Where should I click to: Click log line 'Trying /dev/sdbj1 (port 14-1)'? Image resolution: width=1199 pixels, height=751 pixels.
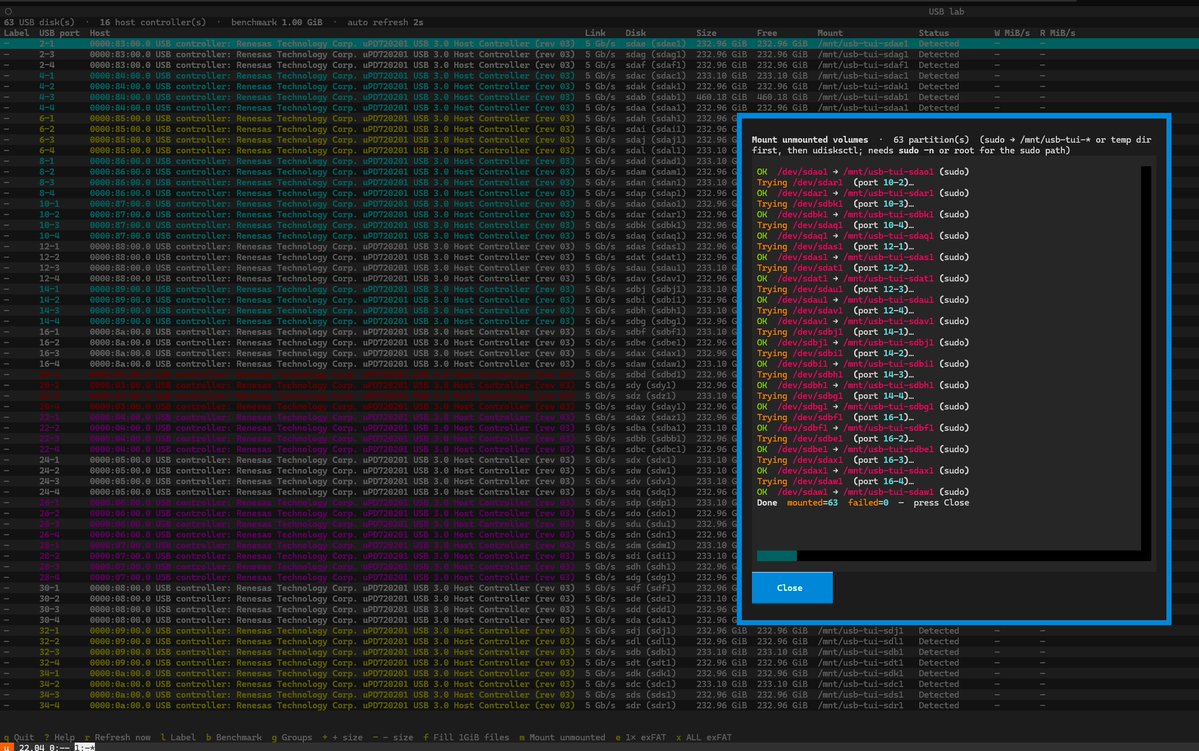tap(835, 332)
